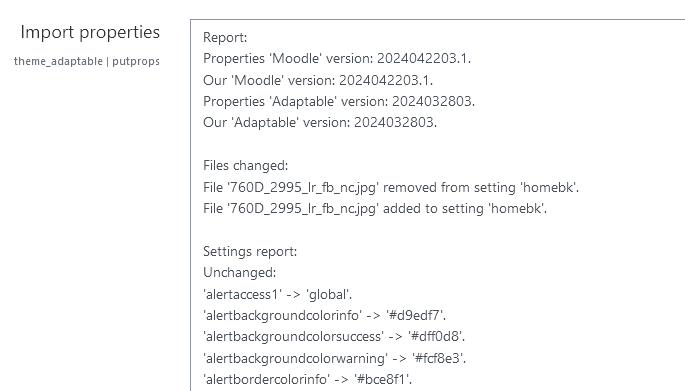
Task: Click the 'Settings report:' line
Action: [x=250, y=252]
